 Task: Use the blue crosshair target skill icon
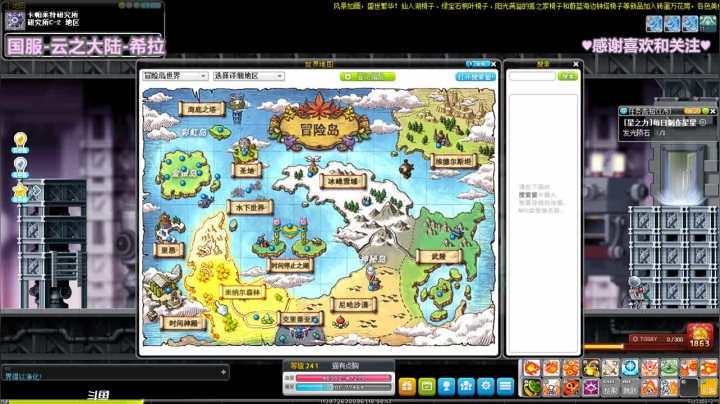point(630,368)
